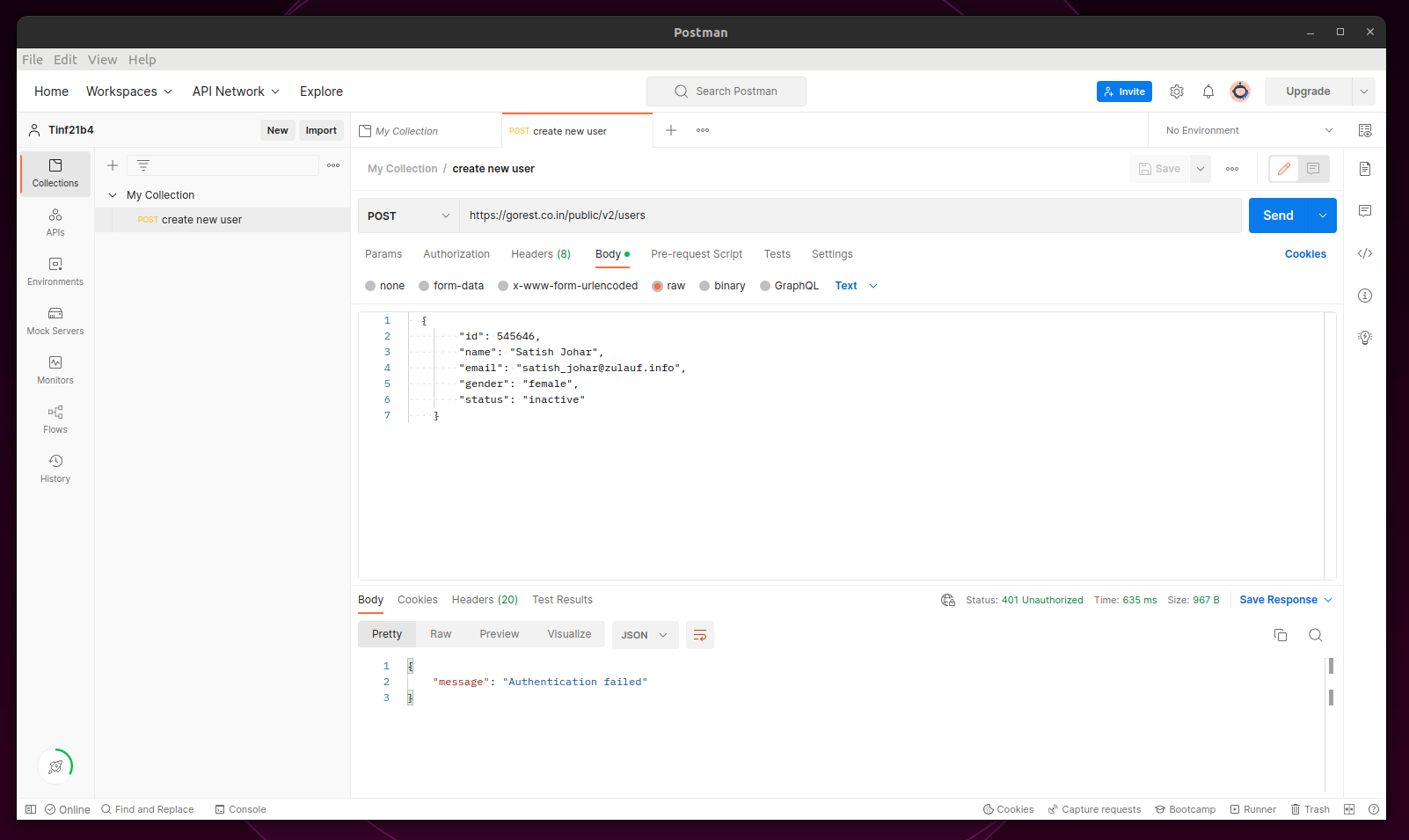Viewport: 1409px width, 840px height.
Task: Open the Flows sidebar panel
Action: pyautogui.click(x=55, y=420)
